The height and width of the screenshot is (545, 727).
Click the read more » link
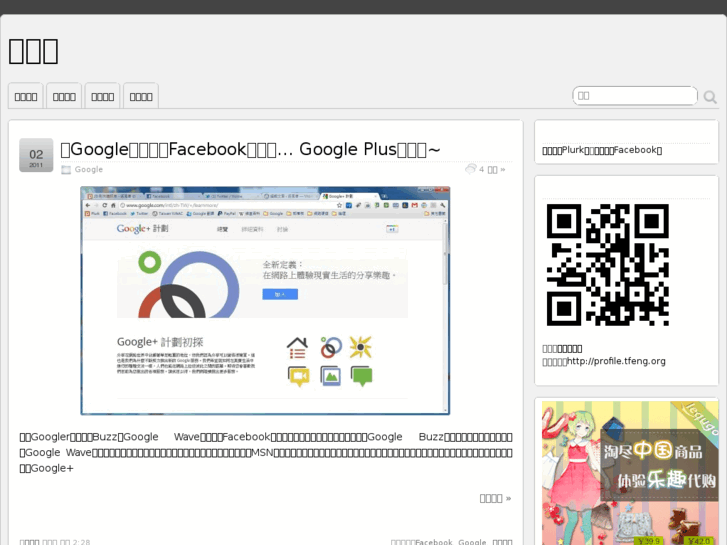tap(495, 498)
